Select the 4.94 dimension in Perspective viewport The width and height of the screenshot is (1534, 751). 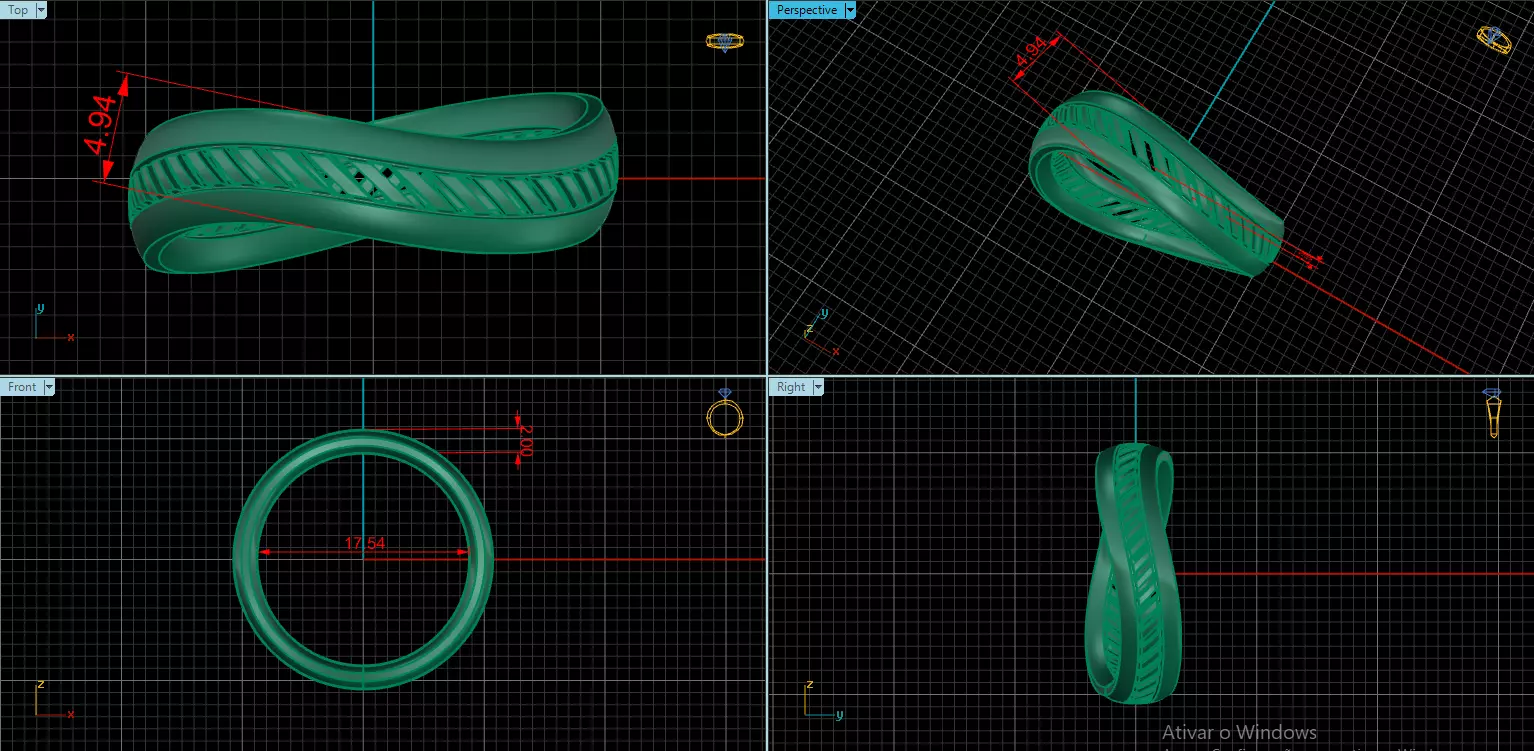click(1031, 52)
